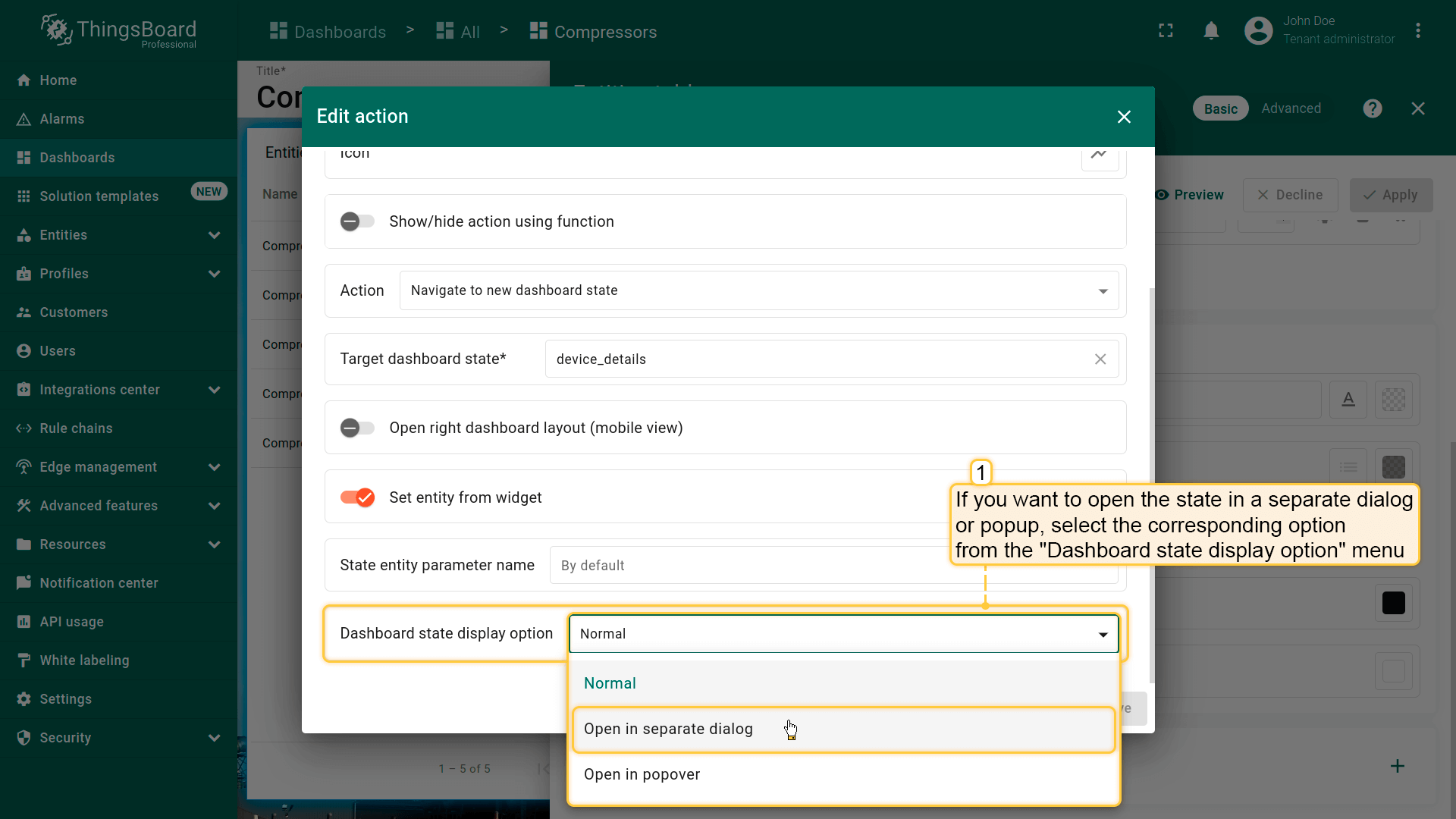Toggle fullscreen mode icon
The height and width of the screenshot is (819, 1456).
[1166, 31]
